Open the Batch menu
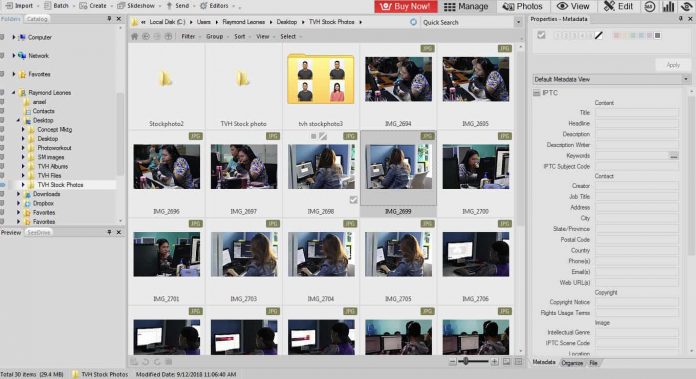696x379 pixels. (58, 6)
